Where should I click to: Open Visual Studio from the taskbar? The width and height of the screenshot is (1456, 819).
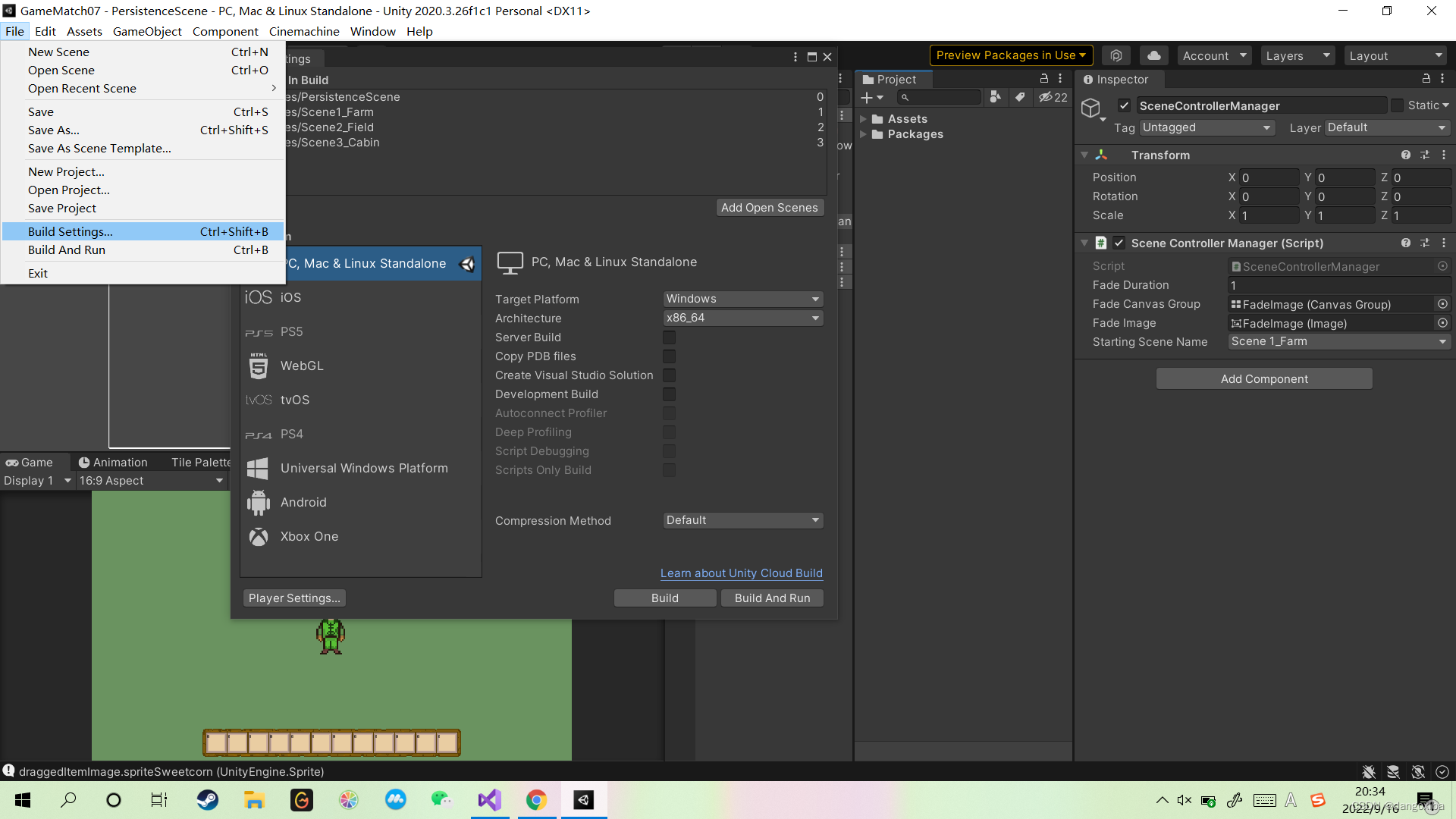(490, 800)
